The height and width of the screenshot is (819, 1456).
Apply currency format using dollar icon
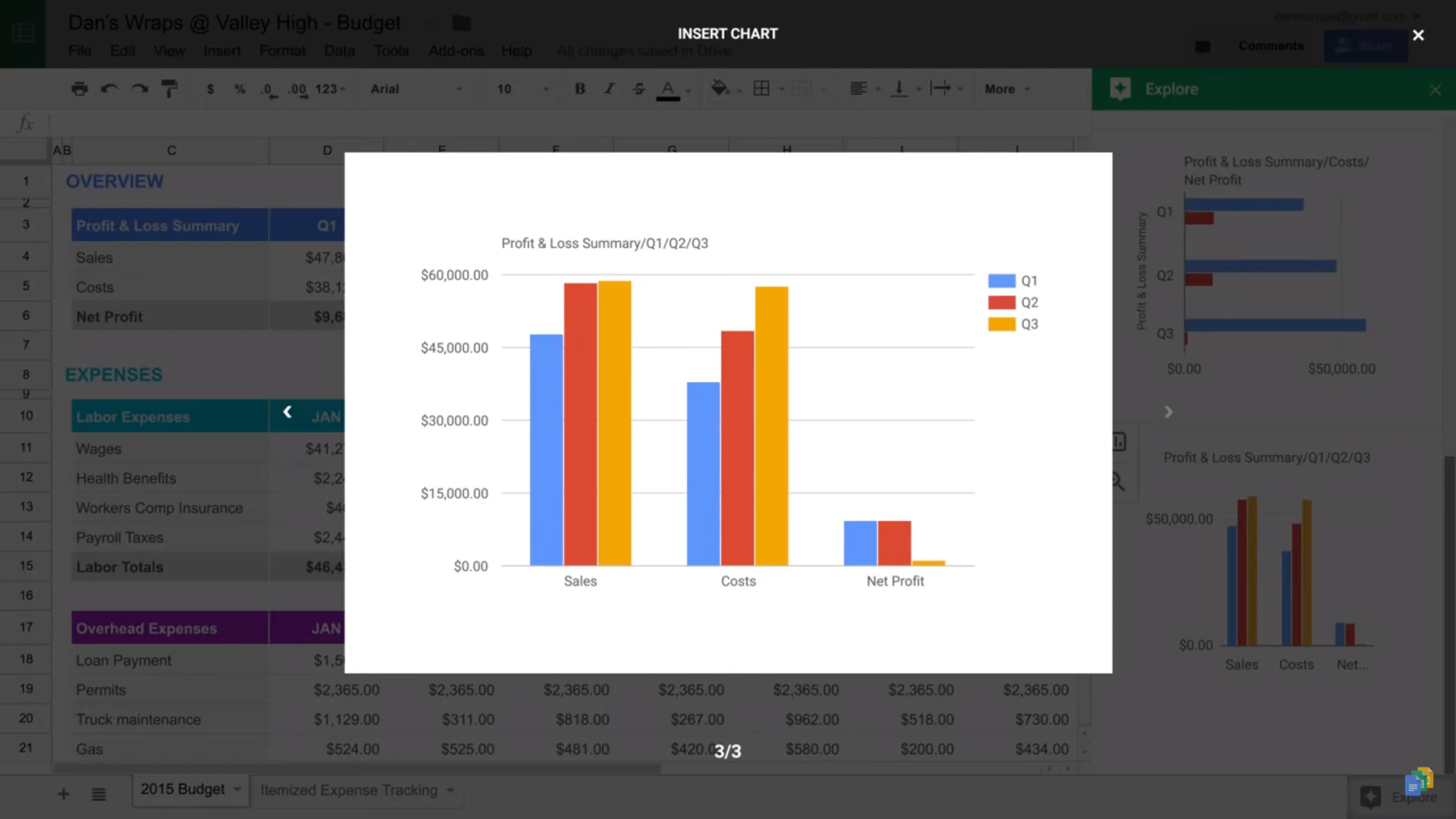tap(210, 89)
